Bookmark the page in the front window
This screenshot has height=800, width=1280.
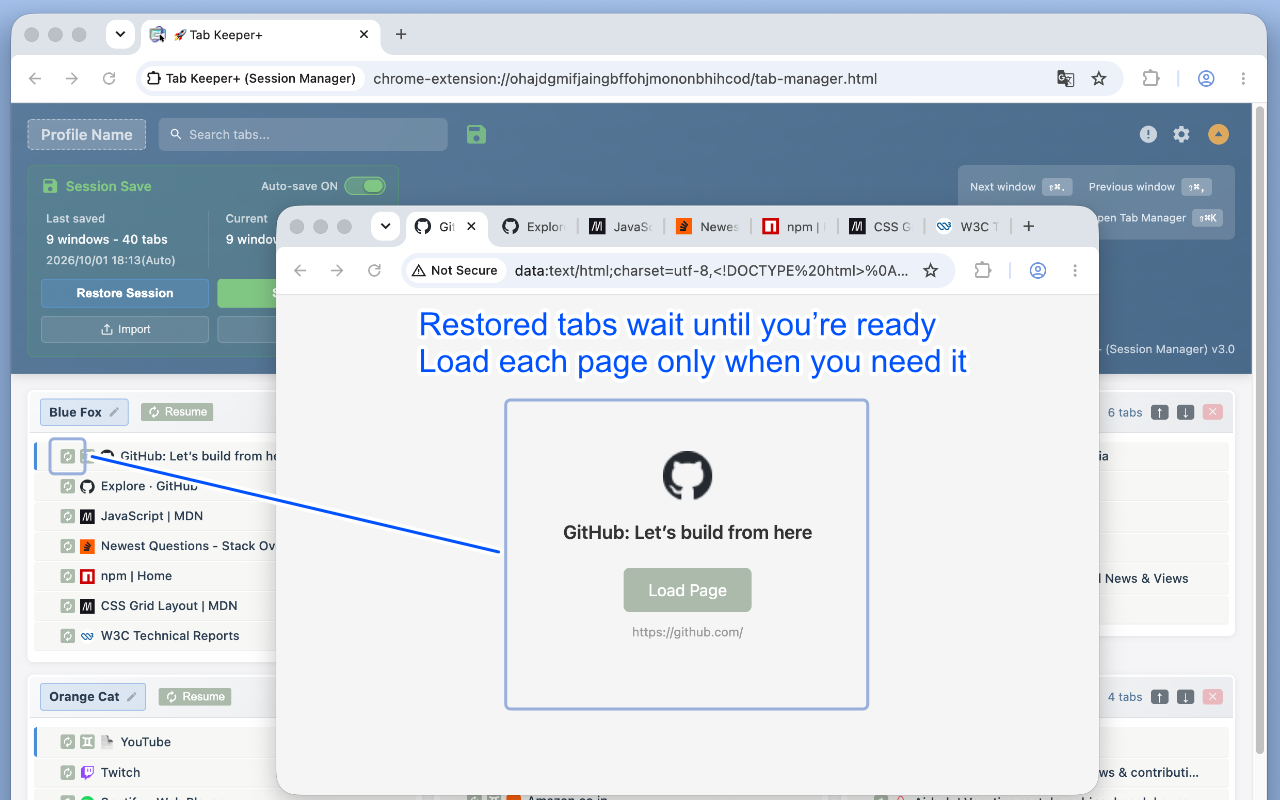[x=930, y=270]
